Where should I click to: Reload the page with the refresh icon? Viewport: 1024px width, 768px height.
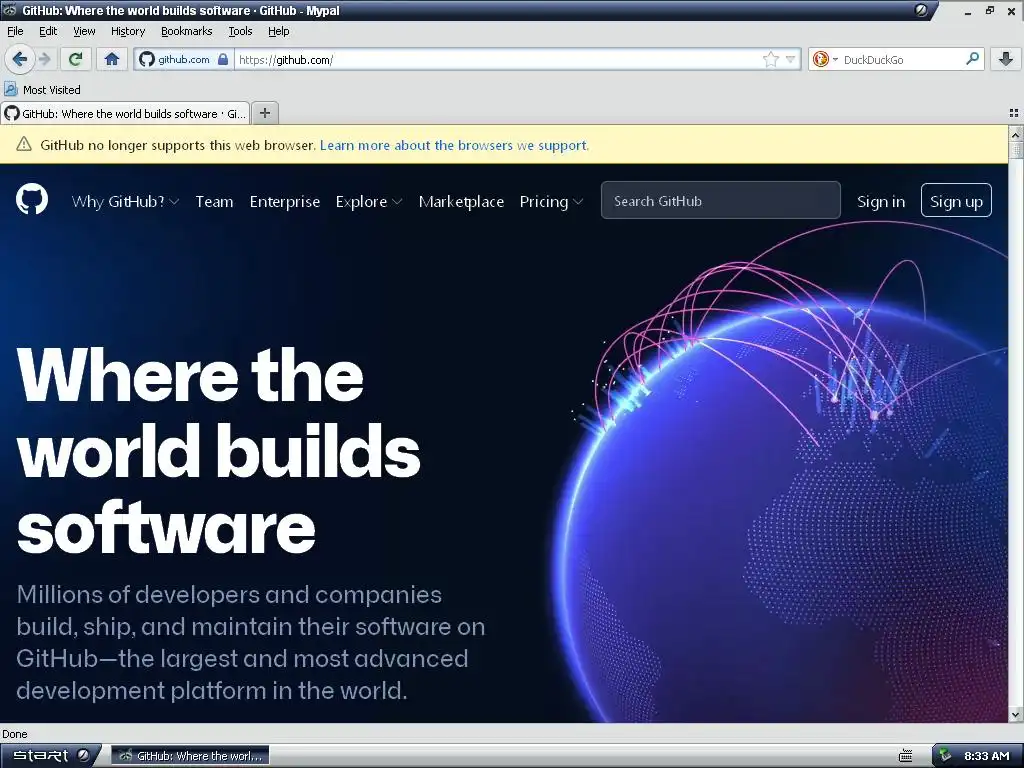[x=75, y=59]
